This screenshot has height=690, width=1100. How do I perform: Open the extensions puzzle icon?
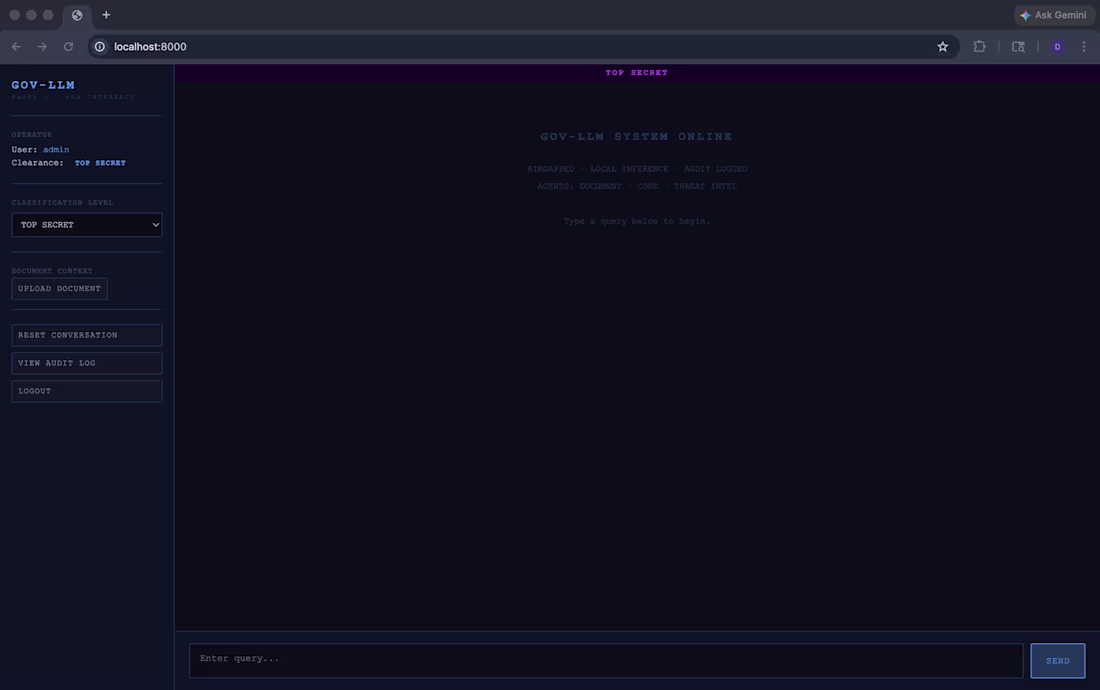(x=979, y=46)
